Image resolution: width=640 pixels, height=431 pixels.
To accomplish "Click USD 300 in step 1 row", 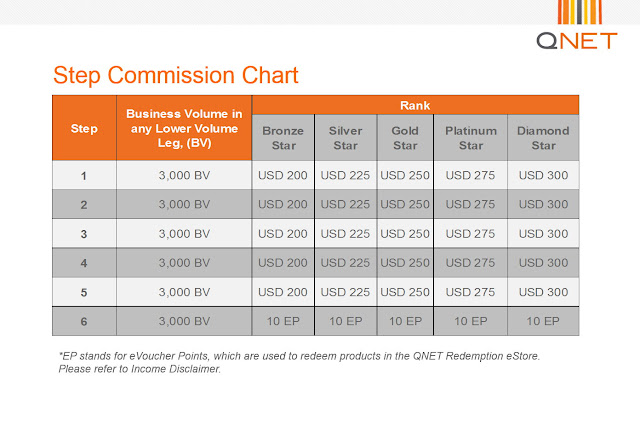I will point(543,175).
